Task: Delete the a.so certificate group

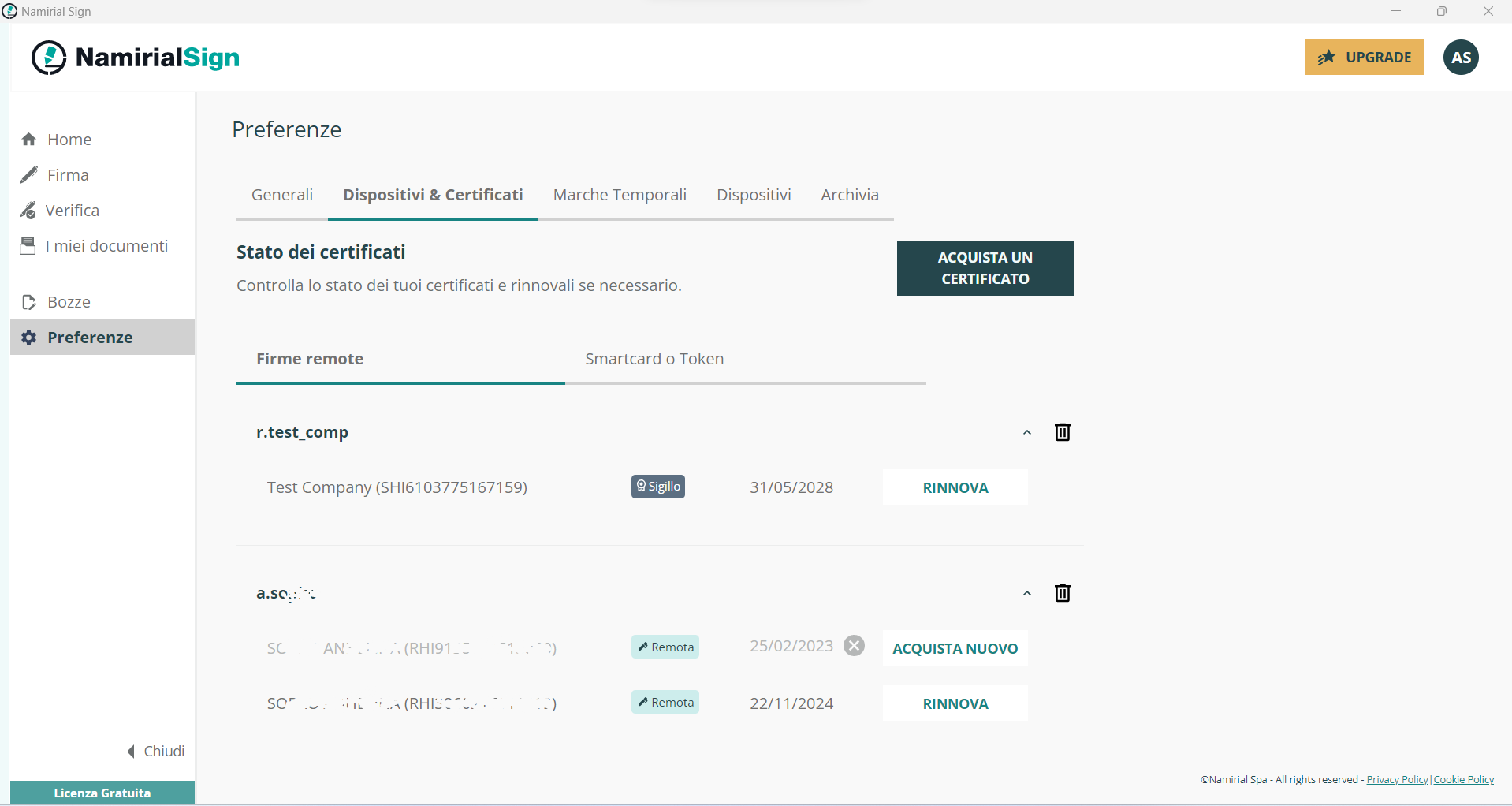Action: pyautogui.click(x=1062, y=592)
